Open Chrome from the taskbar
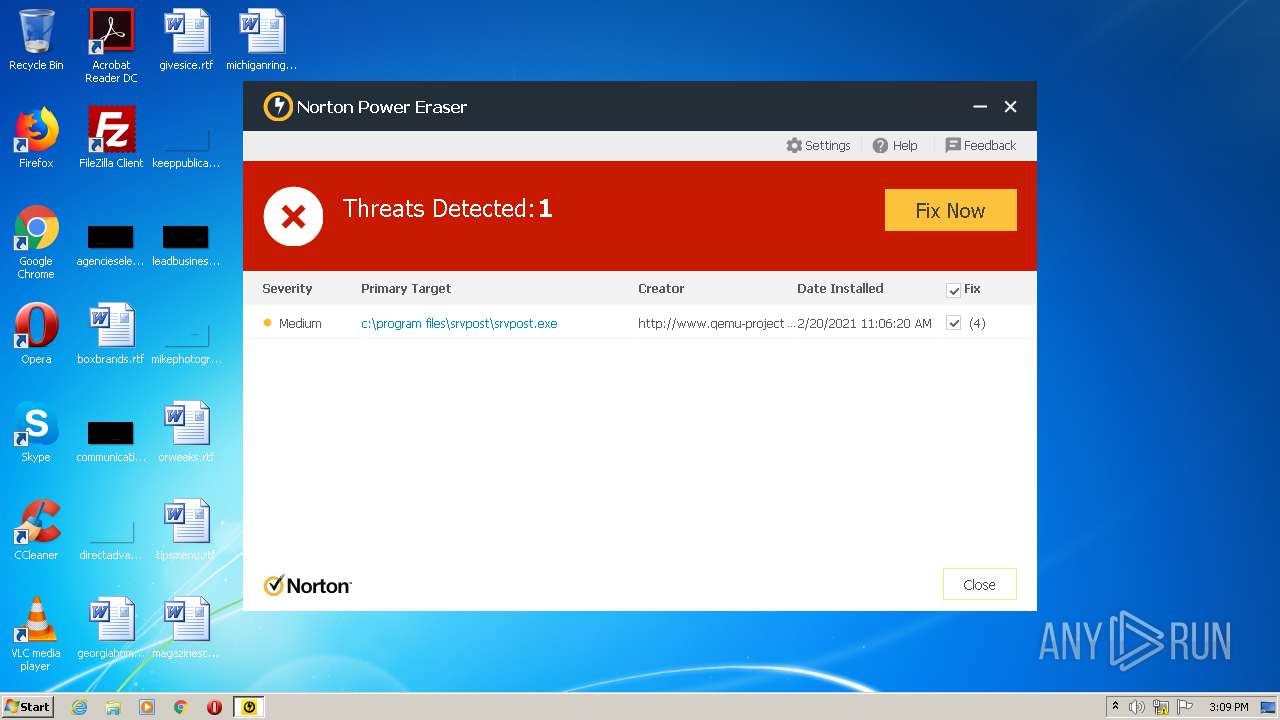This screenshot has height=720, width=1280. [x=181, y=707]
